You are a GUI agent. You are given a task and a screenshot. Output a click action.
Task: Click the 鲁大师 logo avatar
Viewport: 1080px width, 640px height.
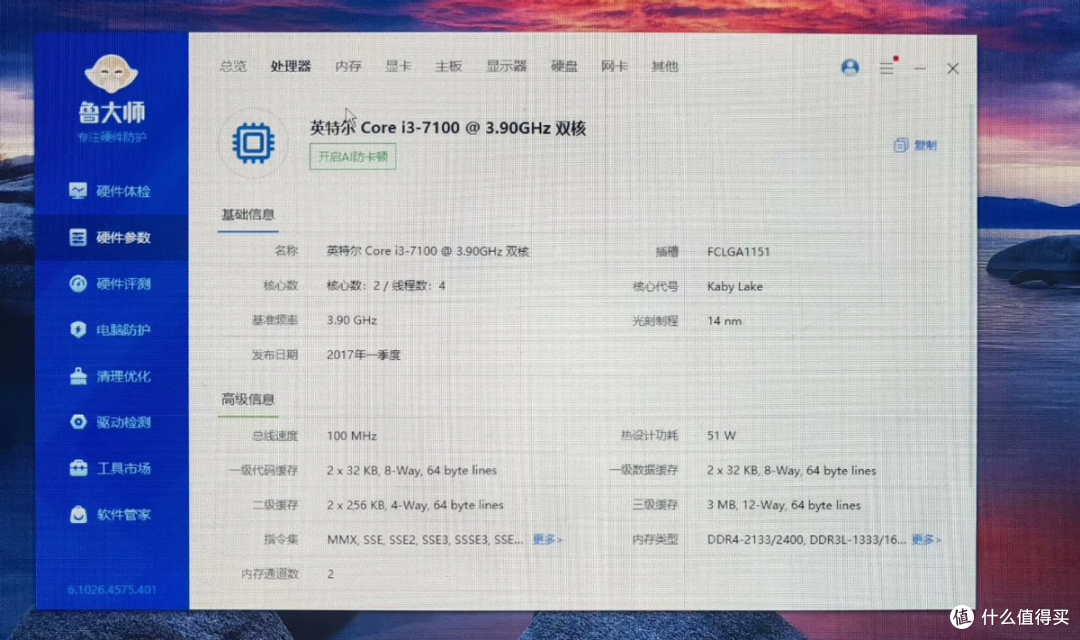(x=111, y=74)
